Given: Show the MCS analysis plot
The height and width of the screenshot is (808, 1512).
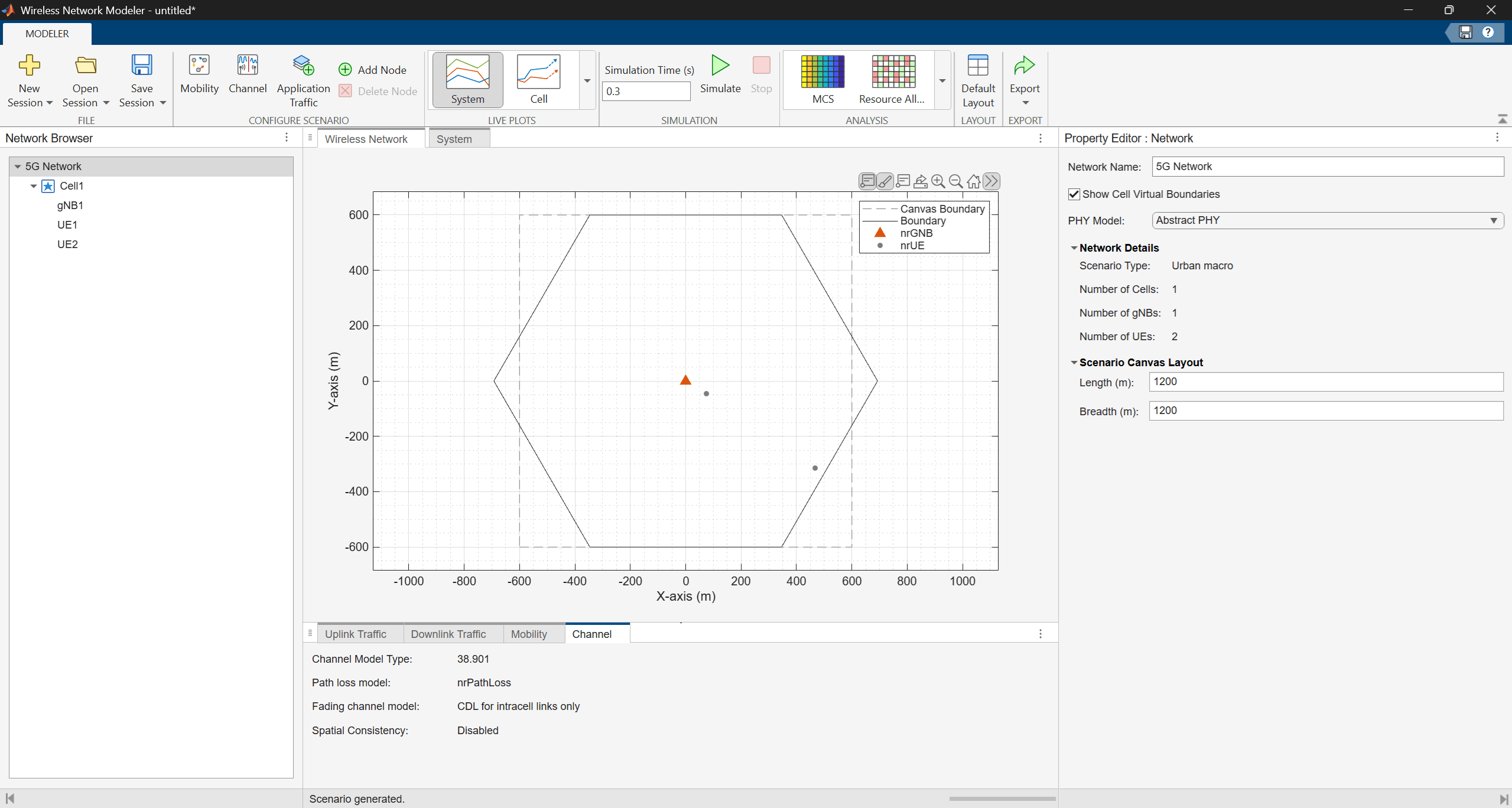Looking at the screenshot, I should [822, 80].
